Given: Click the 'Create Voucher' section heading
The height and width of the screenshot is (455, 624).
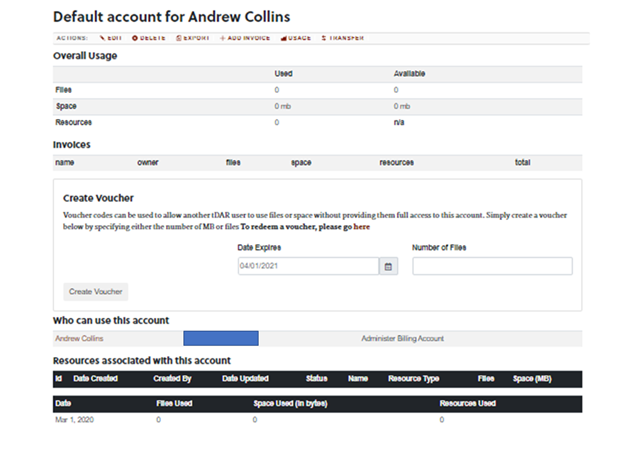Looking at the screenshot, I should (98, 198).
